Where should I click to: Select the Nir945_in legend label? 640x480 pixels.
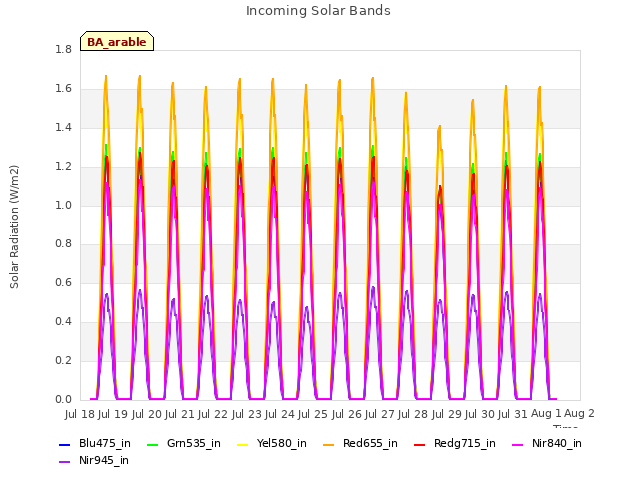(x=104, y=460)
